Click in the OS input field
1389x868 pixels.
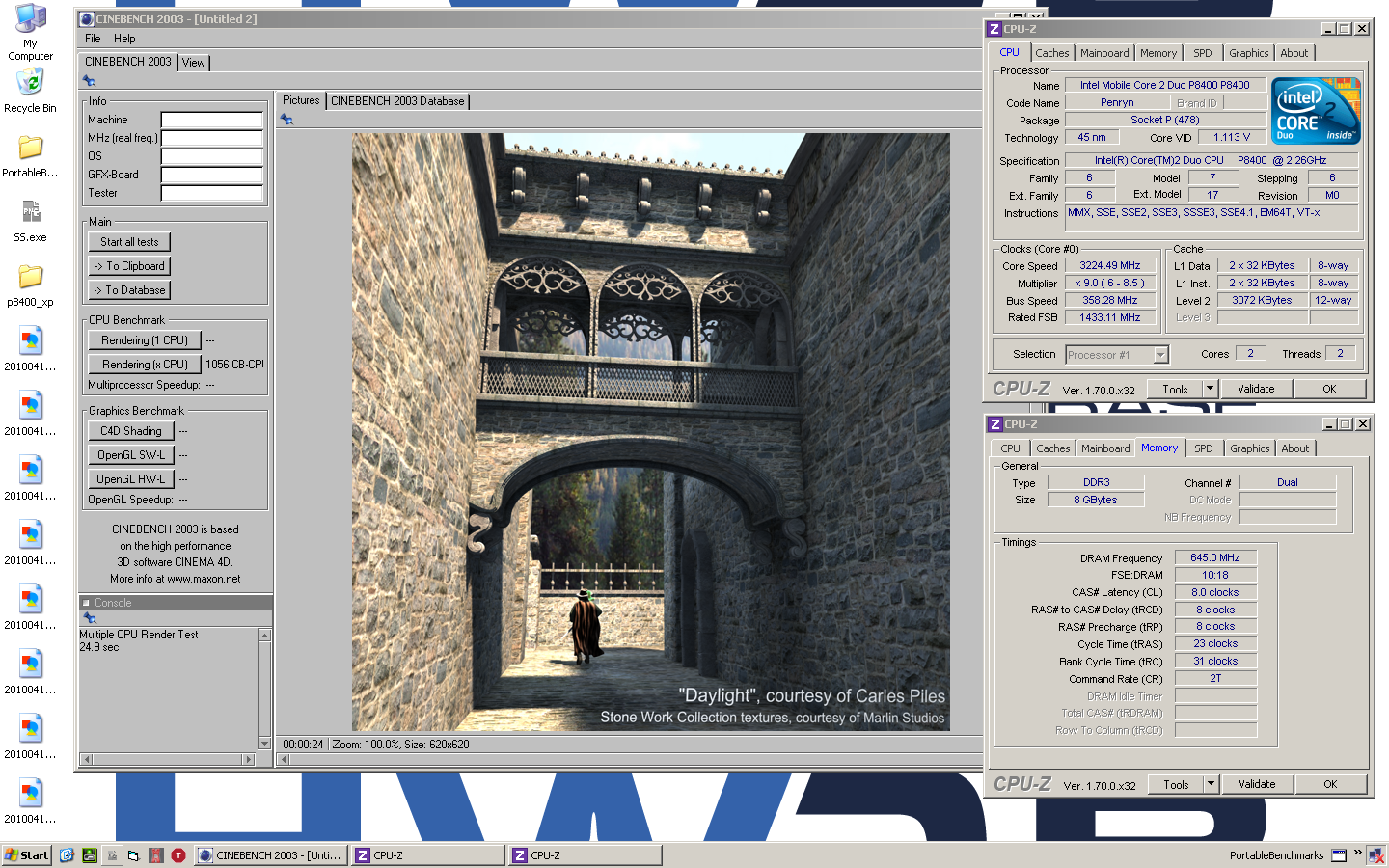pyautogui.click(x=212, y=156)
